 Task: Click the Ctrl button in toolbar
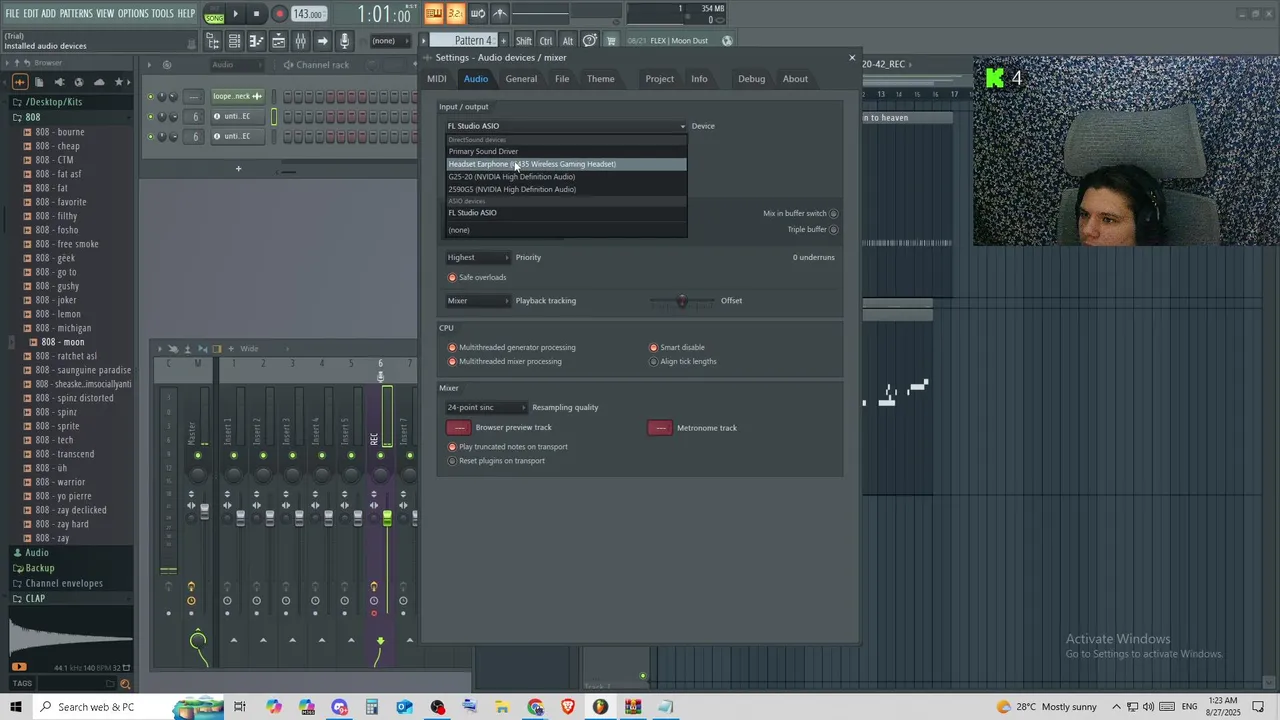pyautogui.click(x=546, y=41)
